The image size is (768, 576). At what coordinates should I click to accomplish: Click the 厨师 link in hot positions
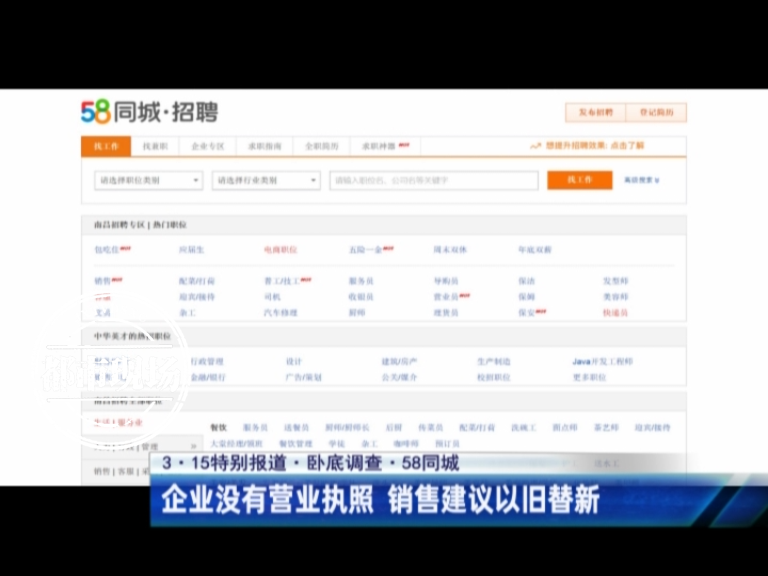coord(357,312)
